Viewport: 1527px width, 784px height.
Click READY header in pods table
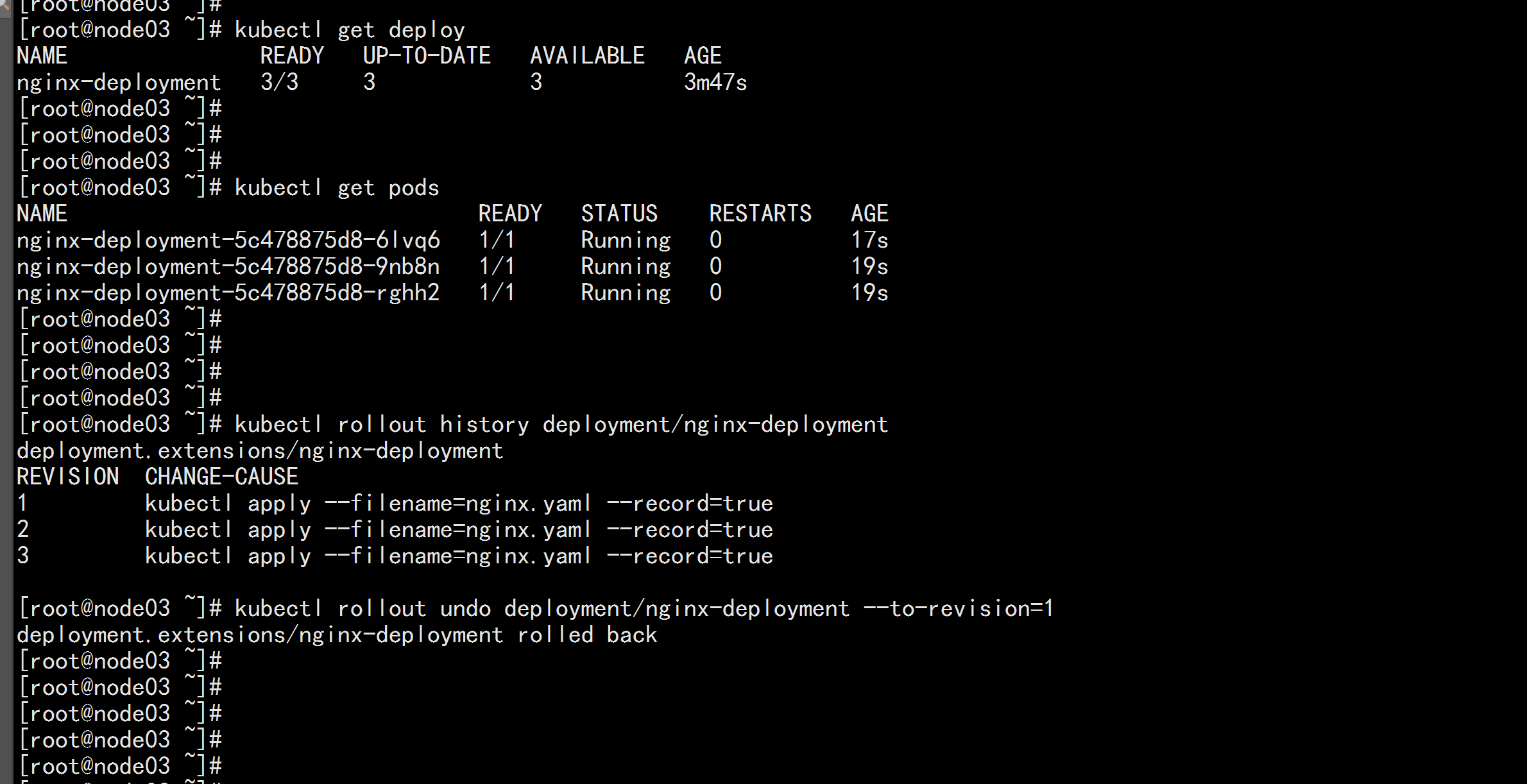tap(510, 214)
